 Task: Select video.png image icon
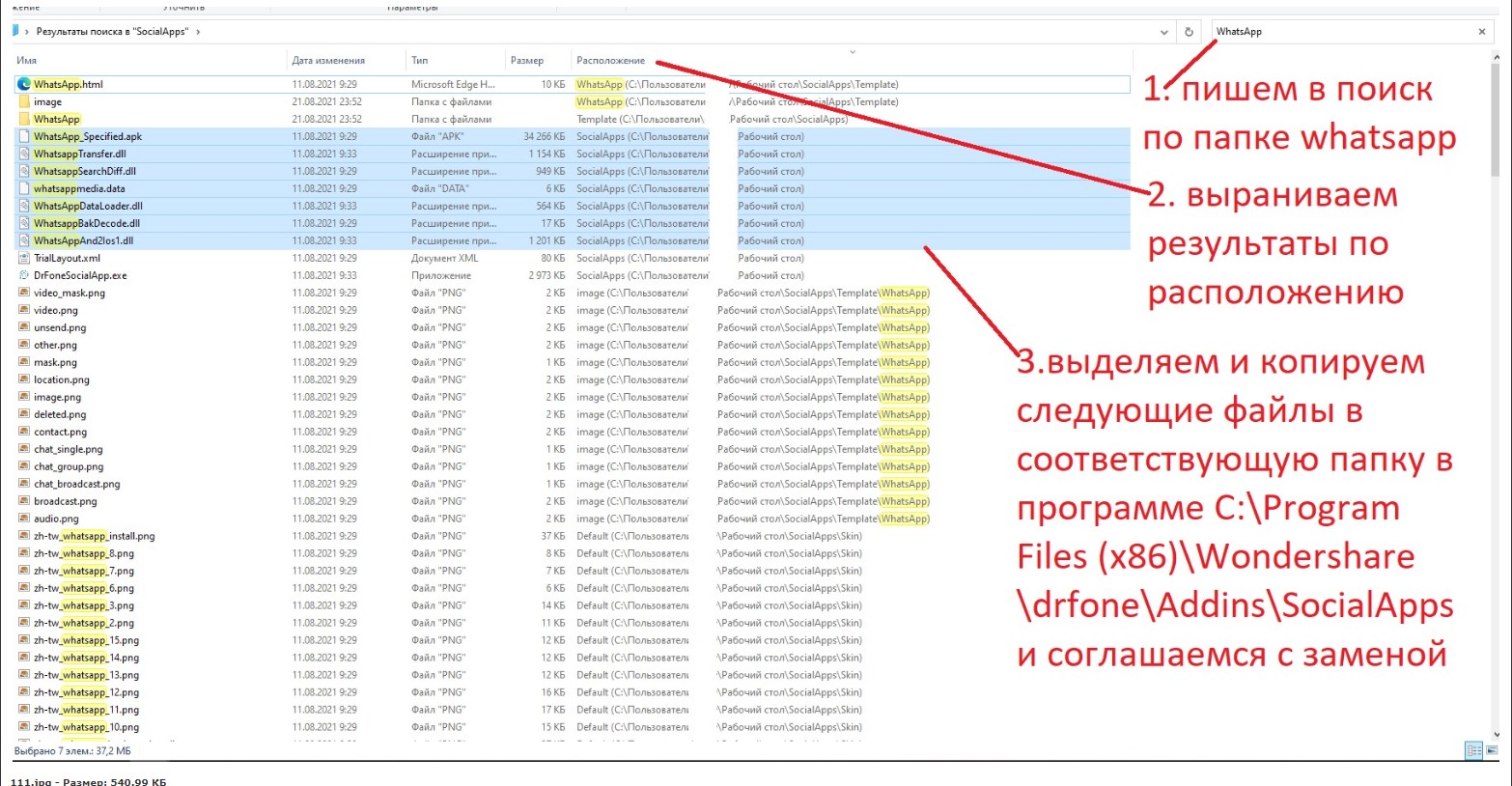24,310
